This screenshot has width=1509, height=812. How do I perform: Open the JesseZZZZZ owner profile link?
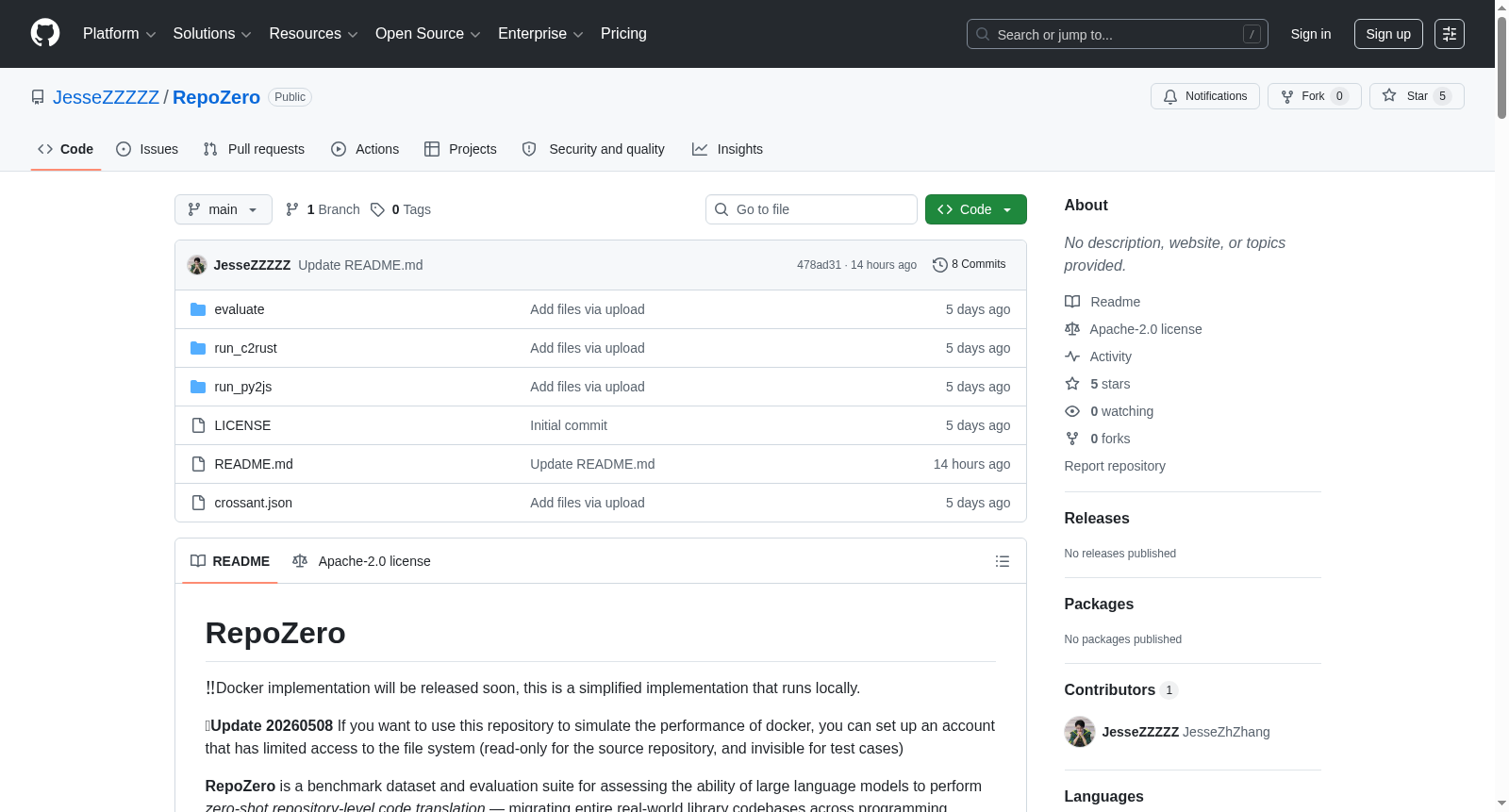click(x=107, y=97)
